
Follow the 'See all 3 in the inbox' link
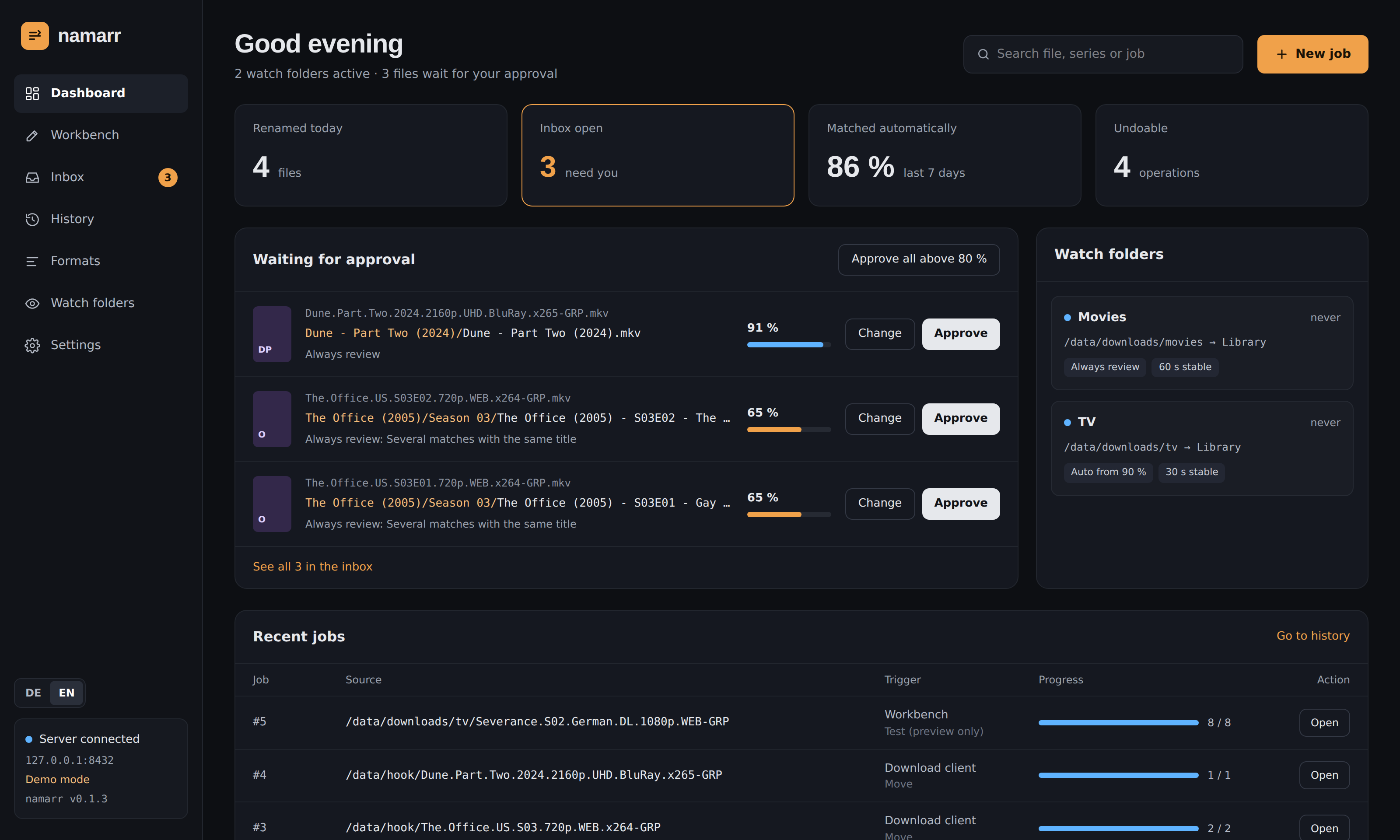(x=312, y=567)
